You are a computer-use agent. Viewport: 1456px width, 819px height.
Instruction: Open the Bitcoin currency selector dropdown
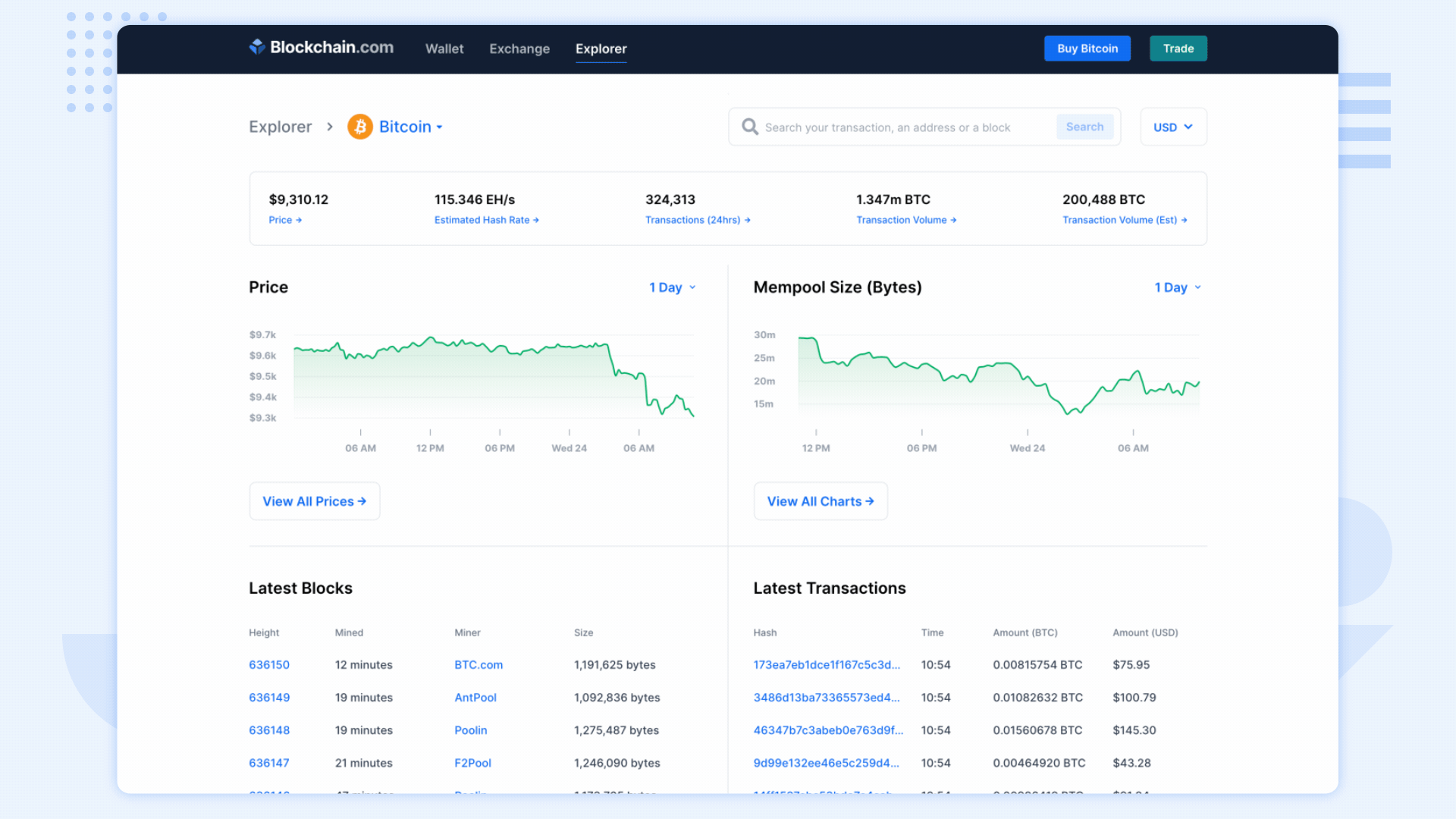(410, 127)
